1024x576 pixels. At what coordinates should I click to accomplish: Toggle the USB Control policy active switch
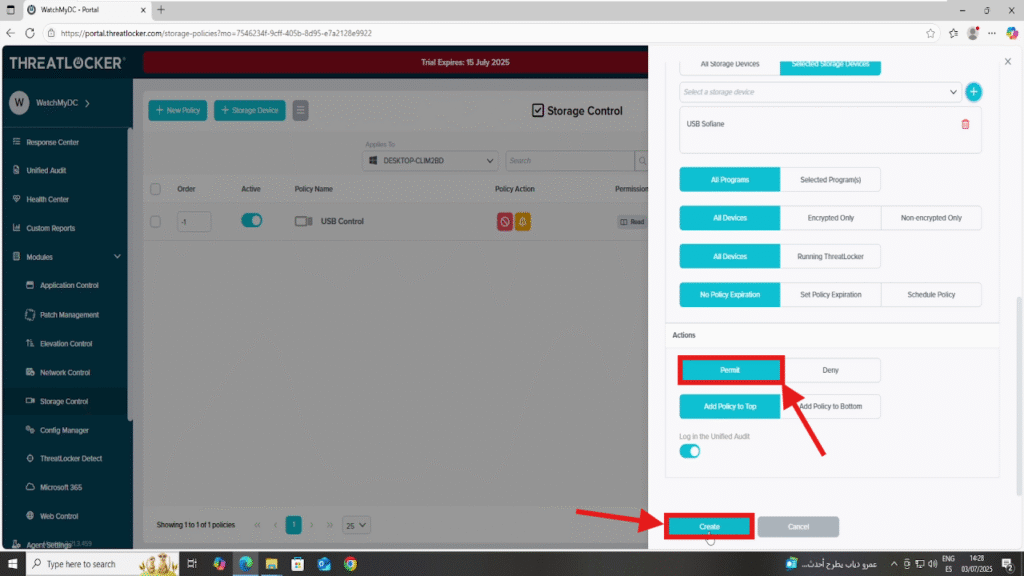(251, 221)
